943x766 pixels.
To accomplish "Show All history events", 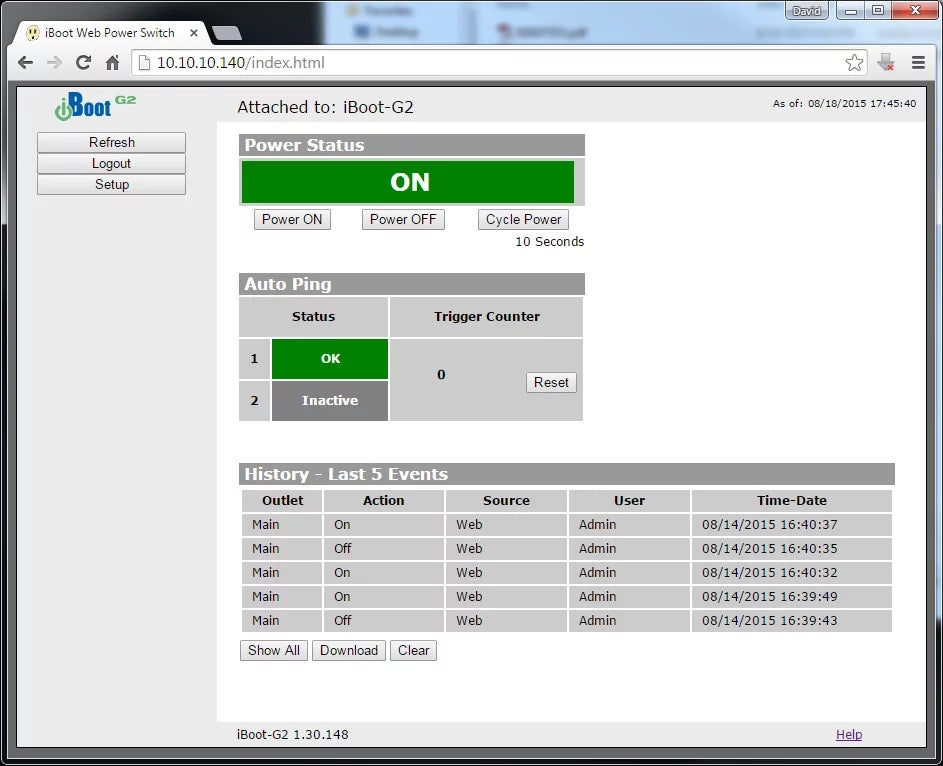I will click(274, 651).
